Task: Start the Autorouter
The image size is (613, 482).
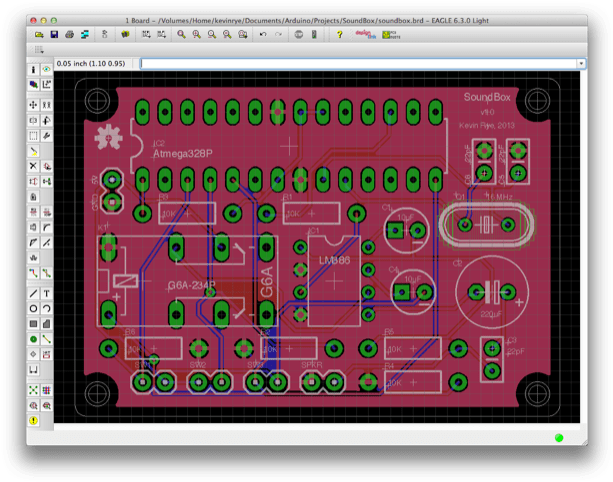Action: [x=47, y=390]
